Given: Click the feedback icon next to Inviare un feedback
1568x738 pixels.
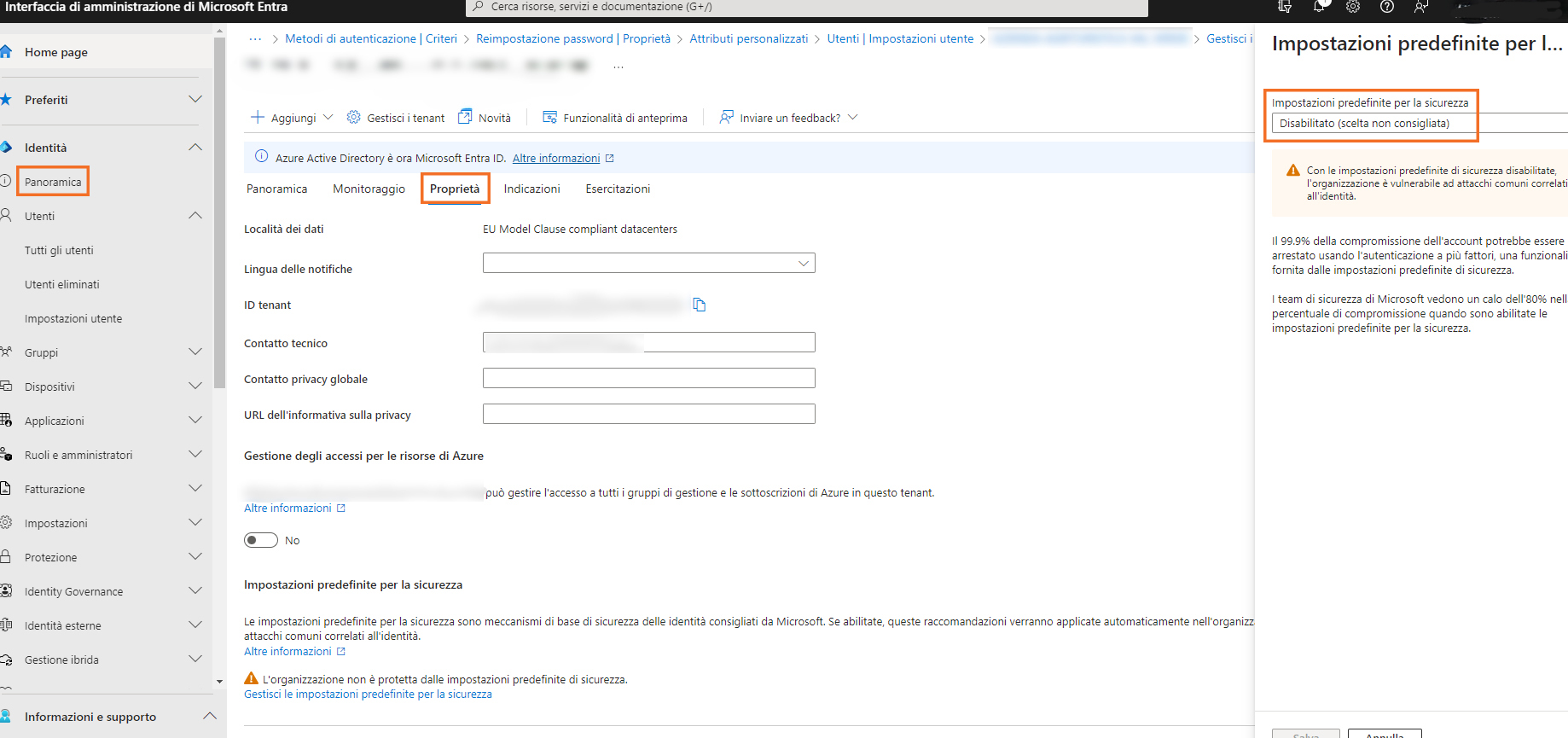Looking at the screenshot, I should [726, 117].
